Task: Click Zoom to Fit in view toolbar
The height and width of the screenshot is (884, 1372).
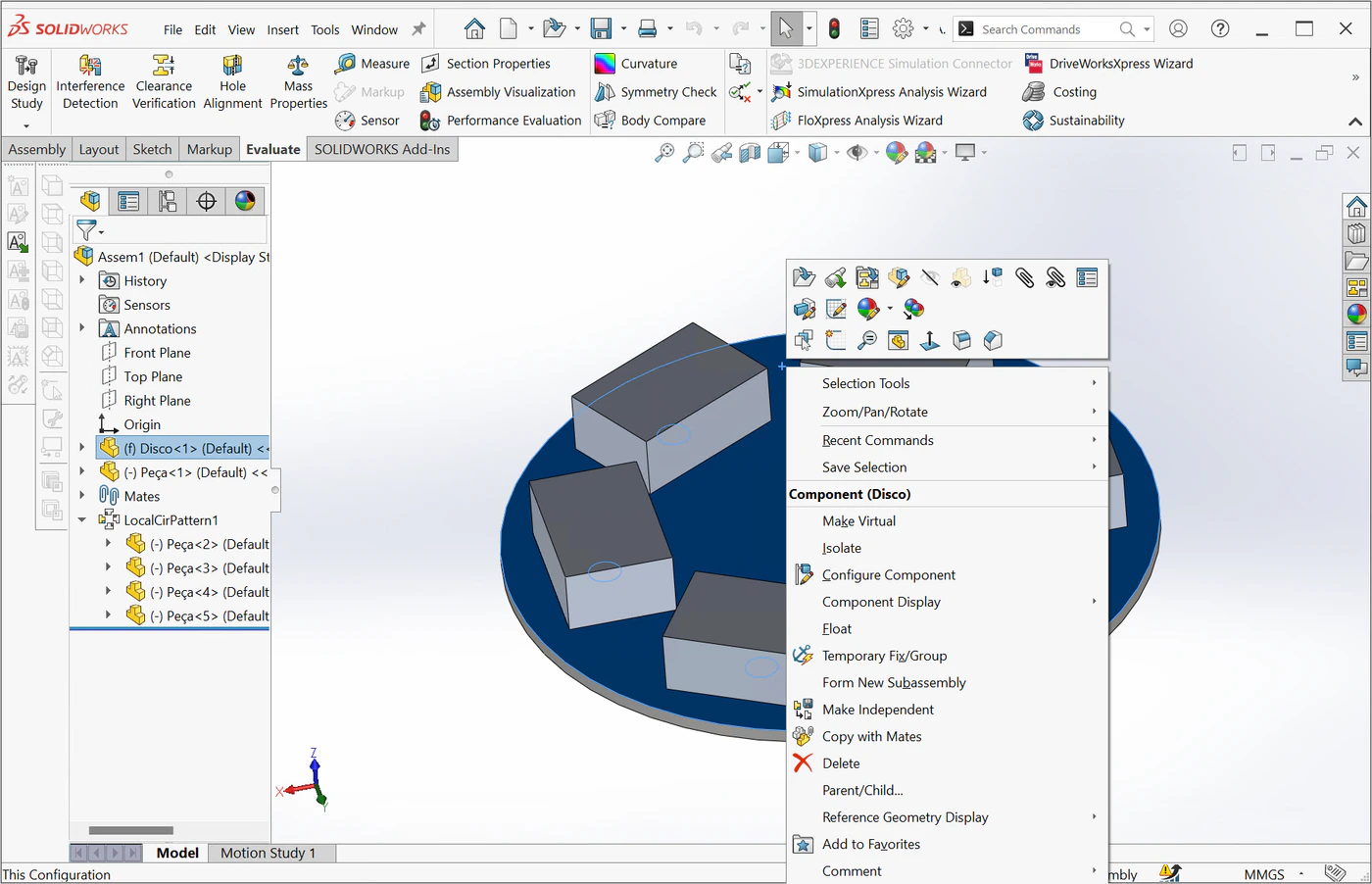Action: pos(664,152)
